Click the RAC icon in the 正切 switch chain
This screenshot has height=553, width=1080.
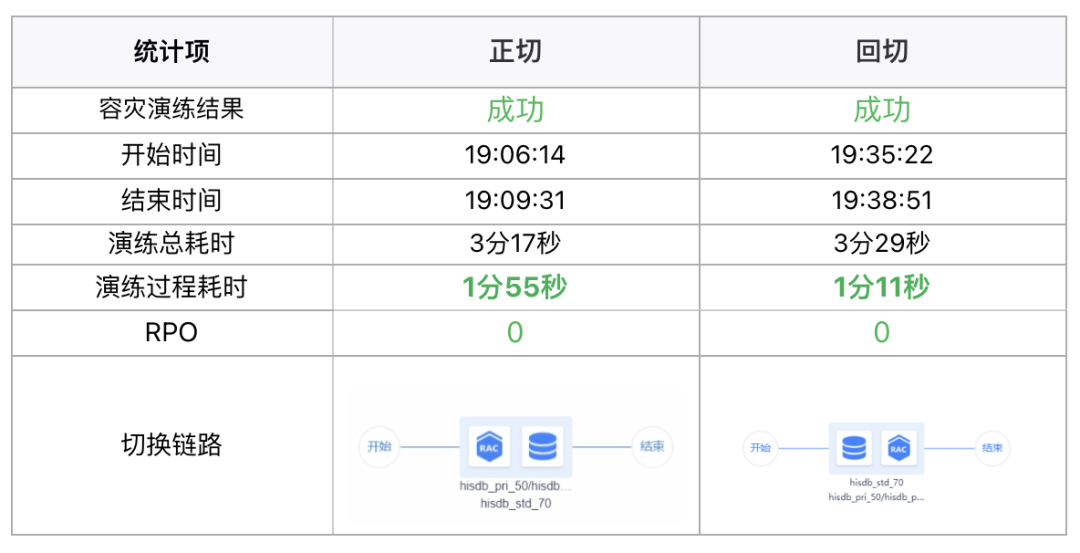[490, 446]
